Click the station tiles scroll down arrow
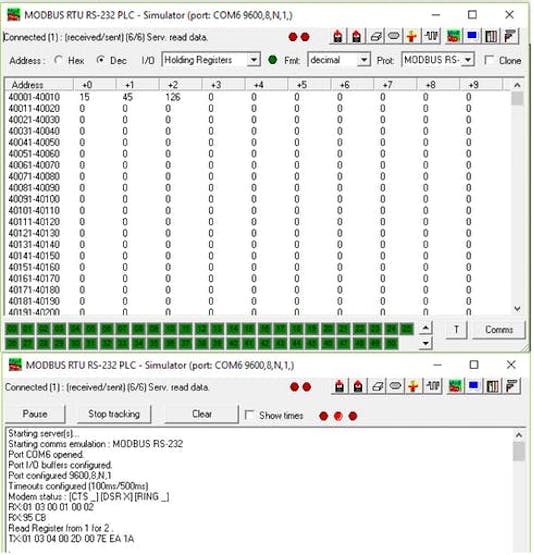Viewport: 534px width, 555px height. click(426, 343)
